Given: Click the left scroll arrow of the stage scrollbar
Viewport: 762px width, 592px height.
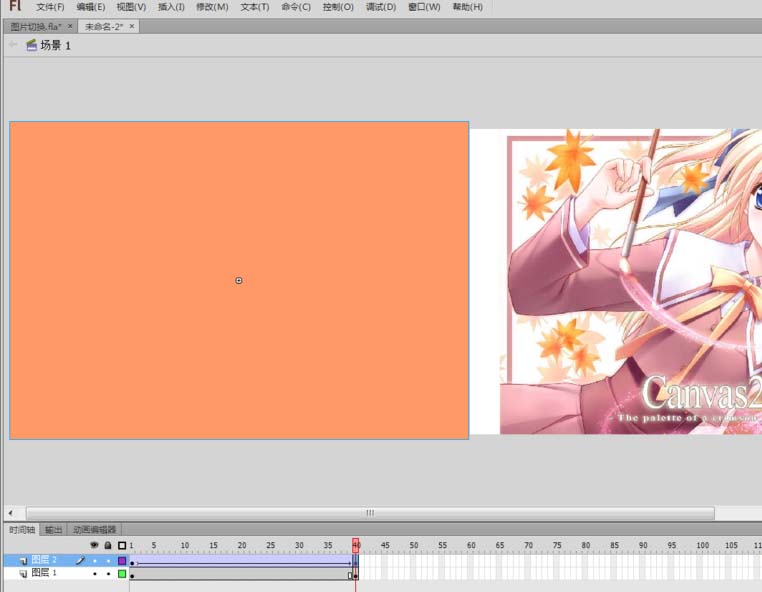Looking at the screenshot, I should [10, 513].
